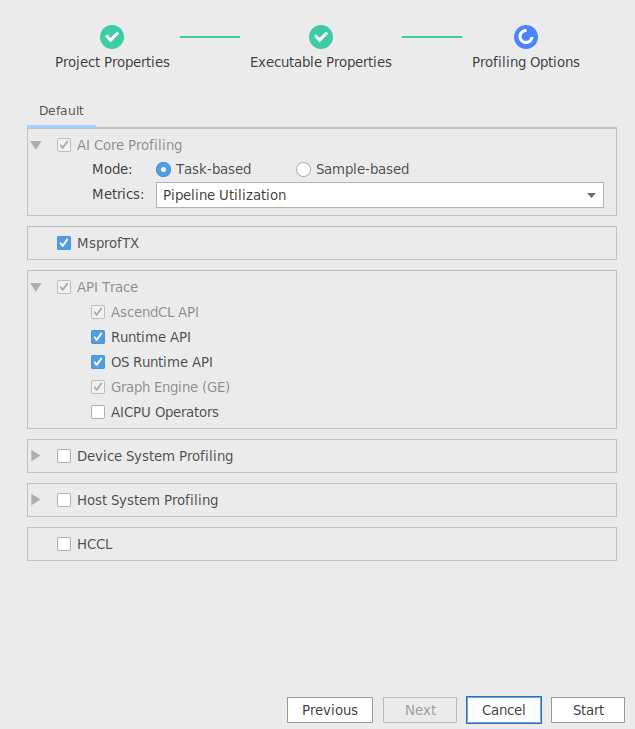
Task: Disable the OS Runtime API checkbox
Action: click(98, 362)
